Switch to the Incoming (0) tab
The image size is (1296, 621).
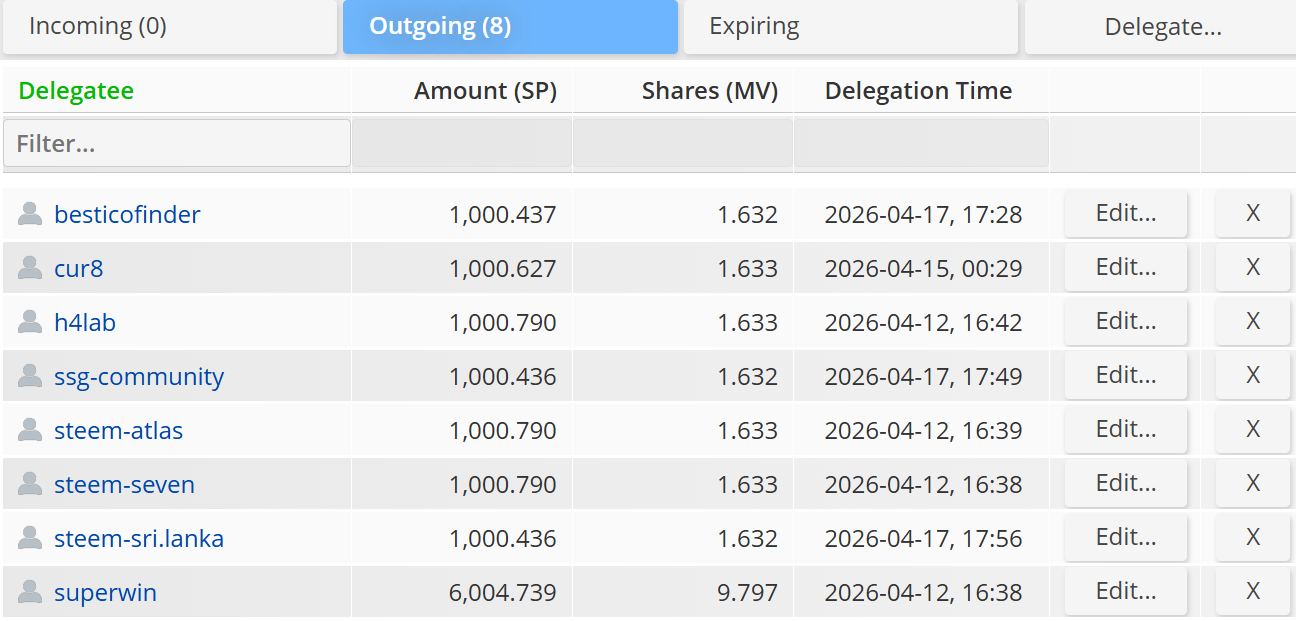169,27
